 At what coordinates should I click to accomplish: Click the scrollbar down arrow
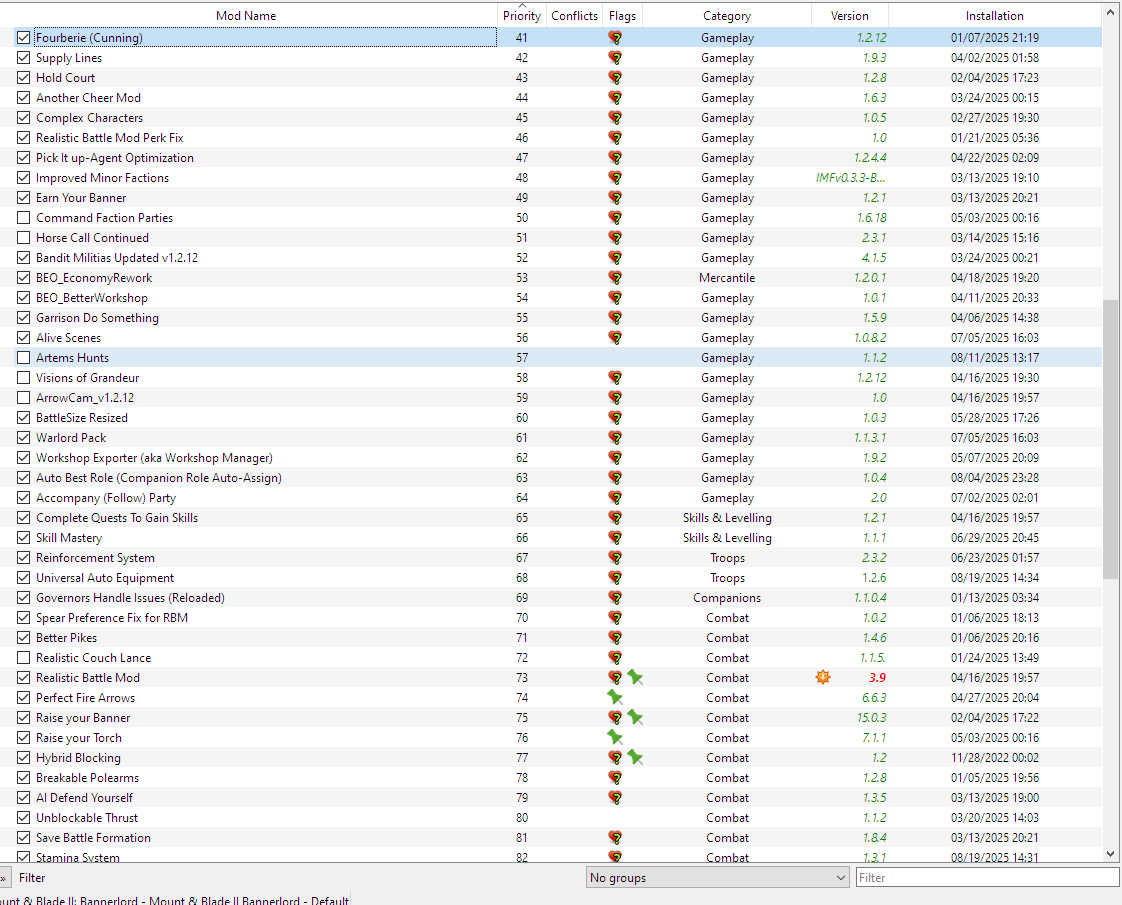[1110, 853]
